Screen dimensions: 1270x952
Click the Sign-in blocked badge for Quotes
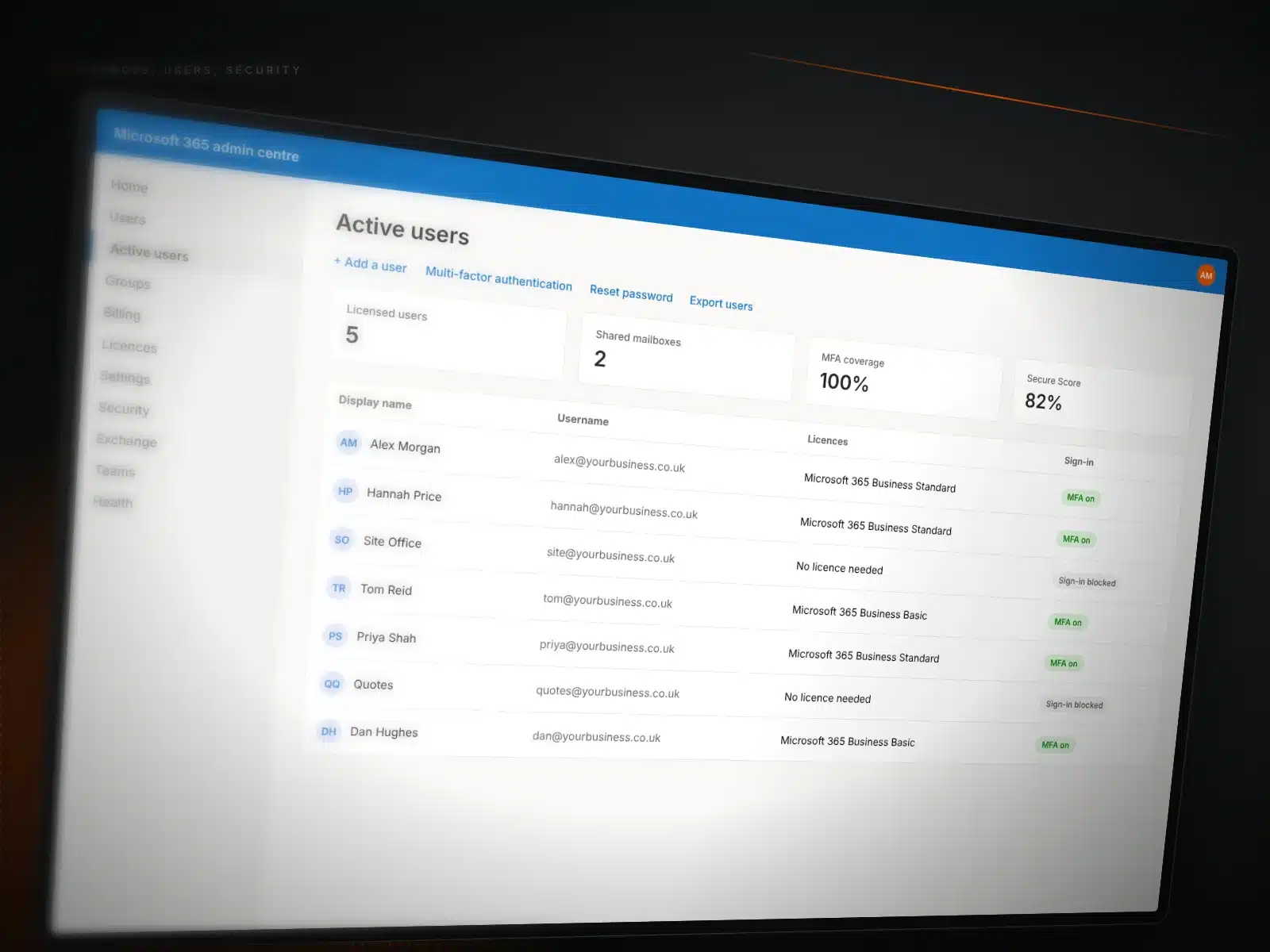pyautogui.click(x=1074, y=704)
